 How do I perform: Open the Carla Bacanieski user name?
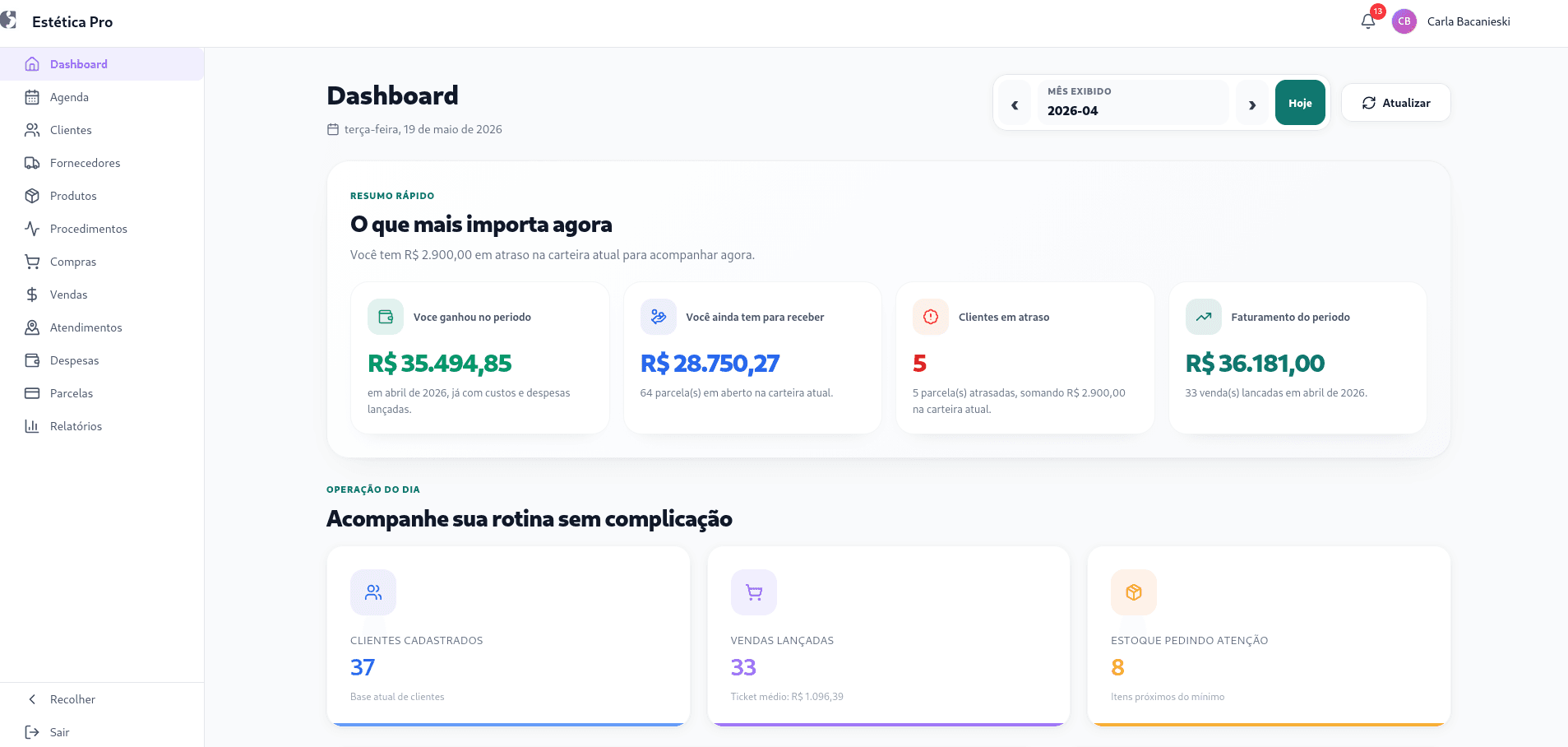click(x=1469, y=21)
